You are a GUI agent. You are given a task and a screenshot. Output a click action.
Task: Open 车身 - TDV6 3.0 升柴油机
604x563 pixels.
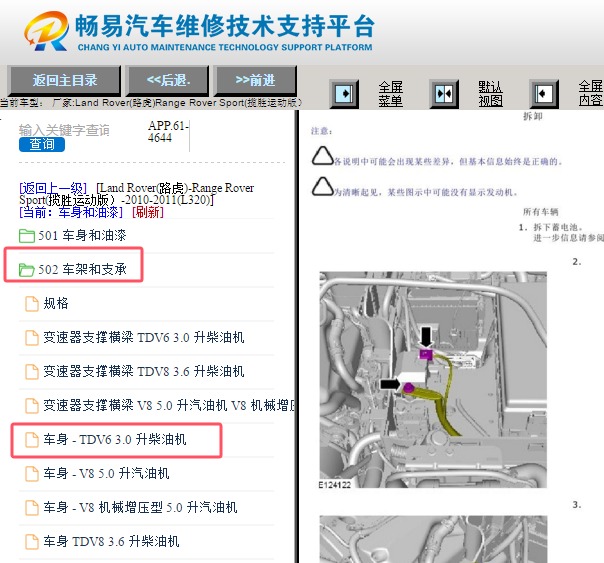115,439
